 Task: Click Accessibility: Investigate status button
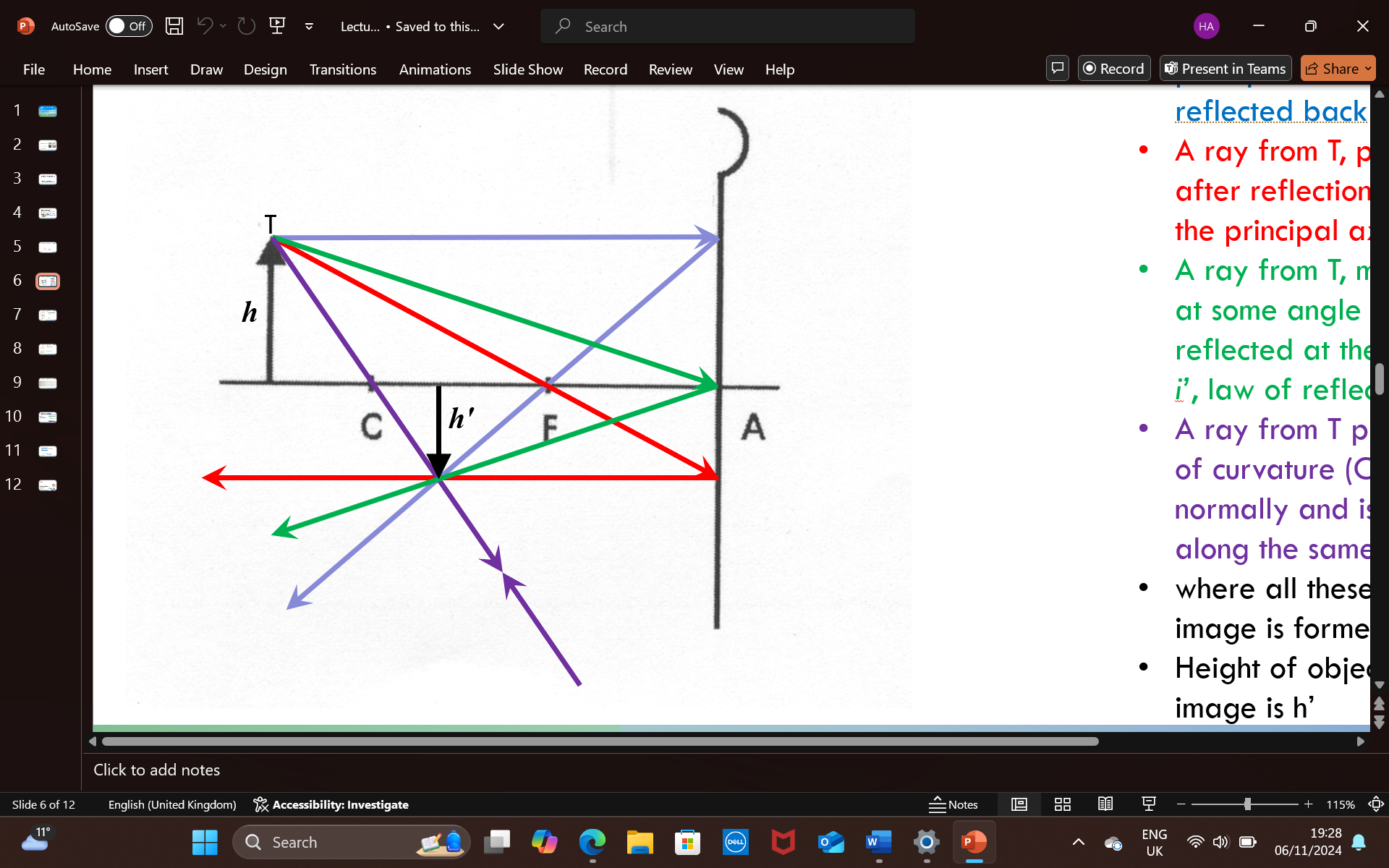(331, 804)
